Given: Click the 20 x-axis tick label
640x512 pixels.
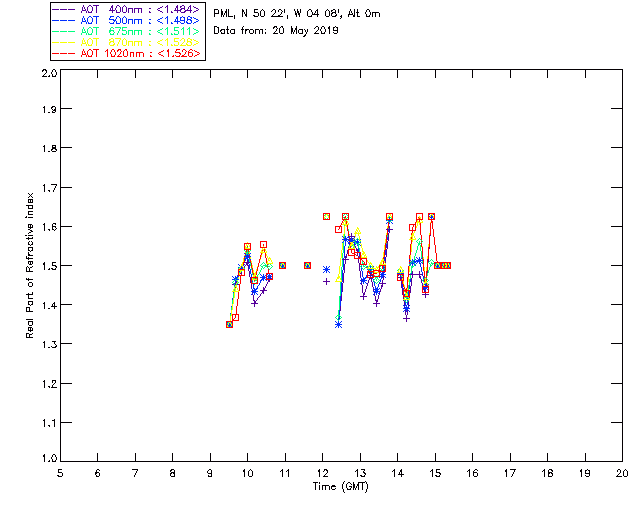Looking at the screenshot, I should (622, 473).
